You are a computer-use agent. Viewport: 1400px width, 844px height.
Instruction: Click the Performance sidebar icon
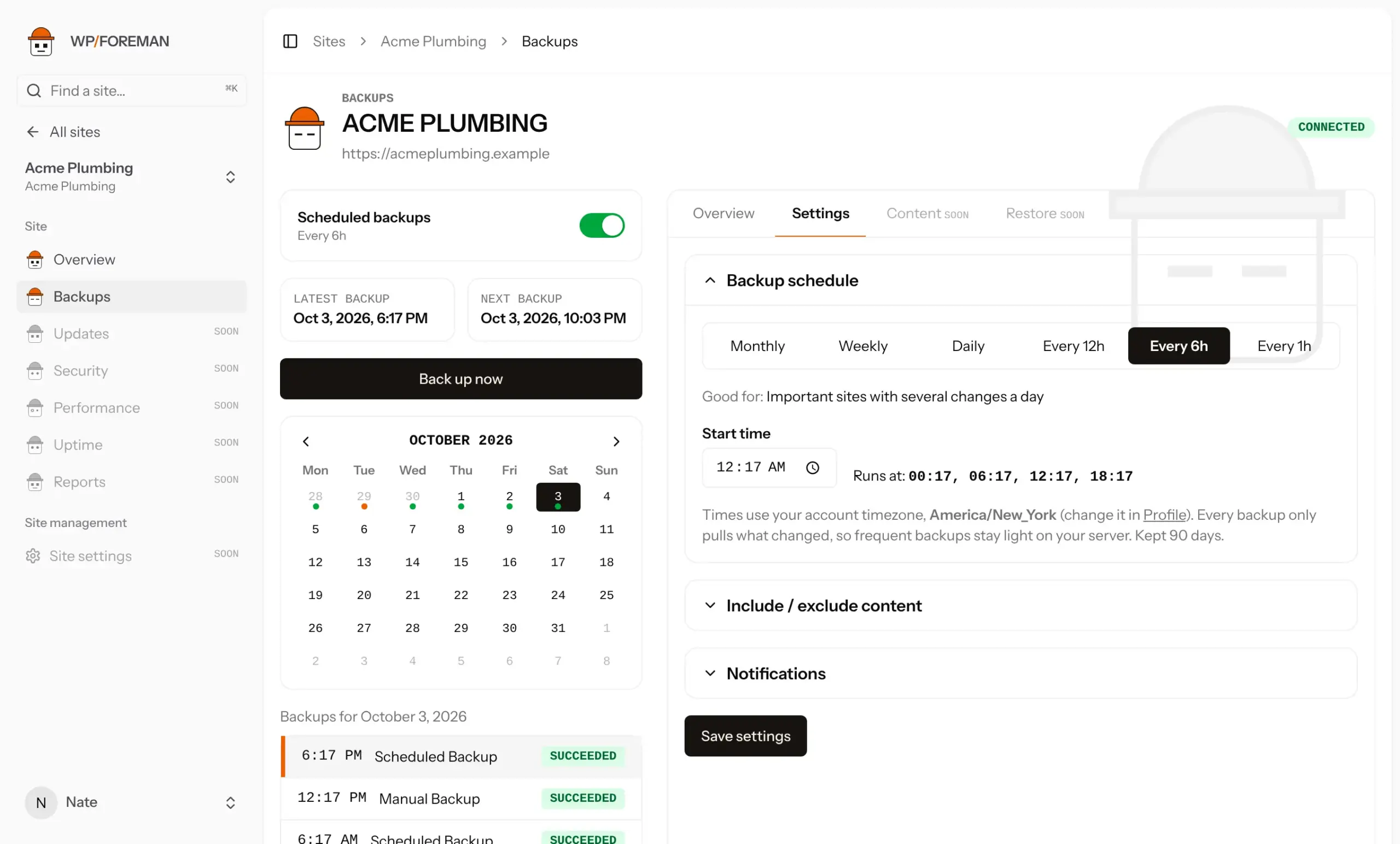[x=34, y=407]
